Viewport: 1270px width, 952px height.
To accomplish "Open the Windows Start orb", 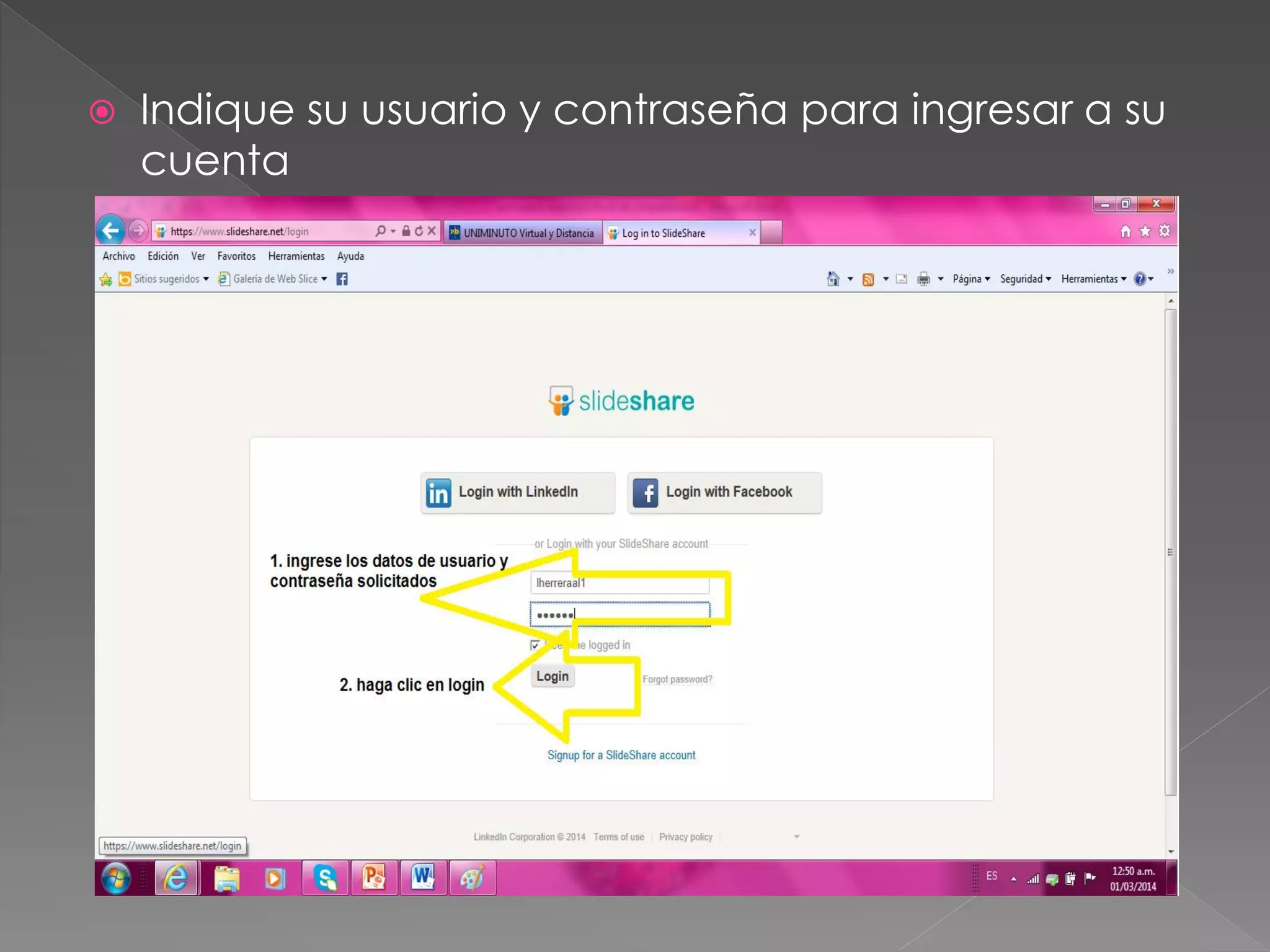I will pyautogui.click(x=116, y=878).
